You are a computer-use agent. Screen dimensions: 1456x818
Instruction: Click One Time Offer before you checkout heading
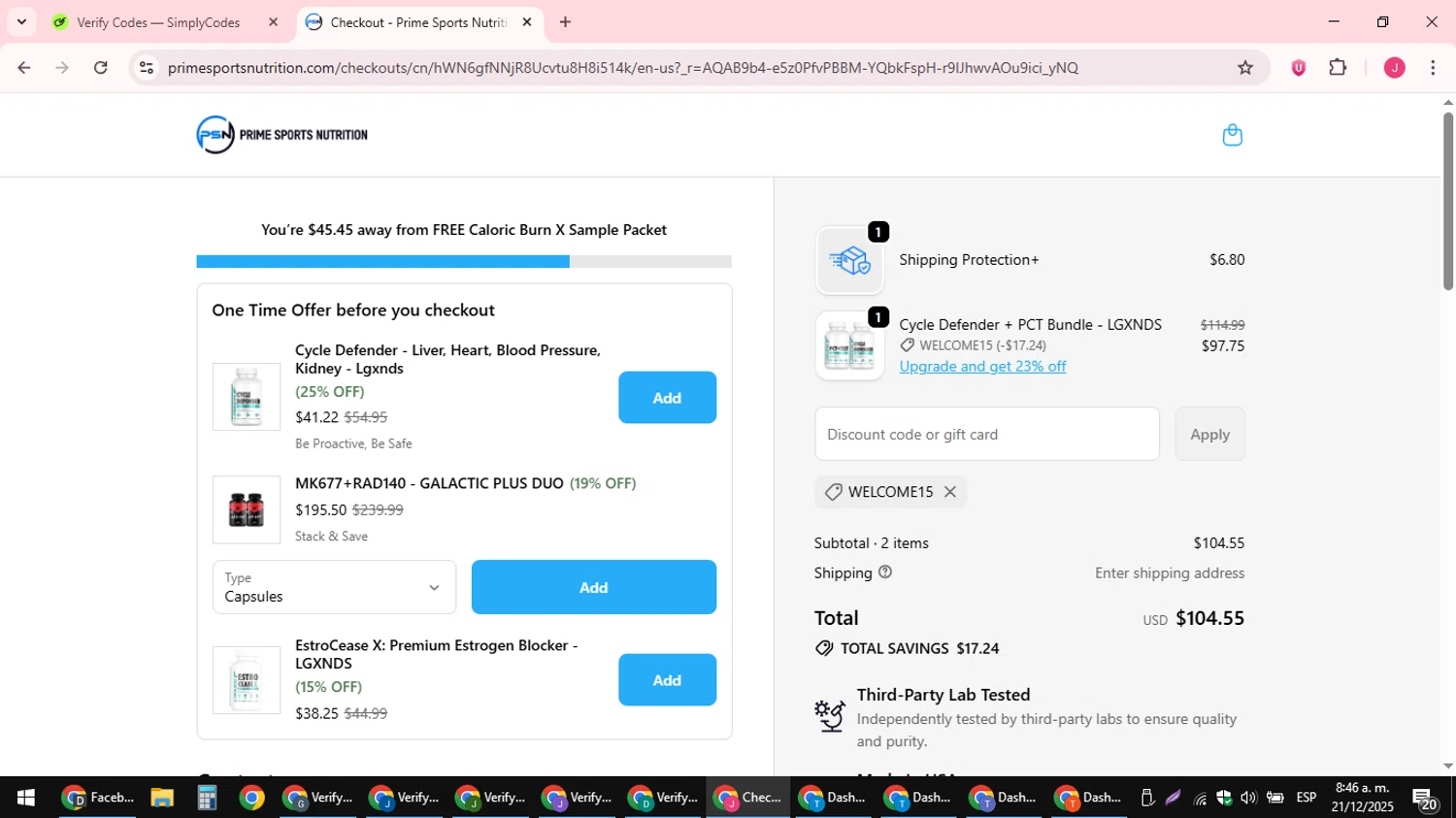(353, 311)
